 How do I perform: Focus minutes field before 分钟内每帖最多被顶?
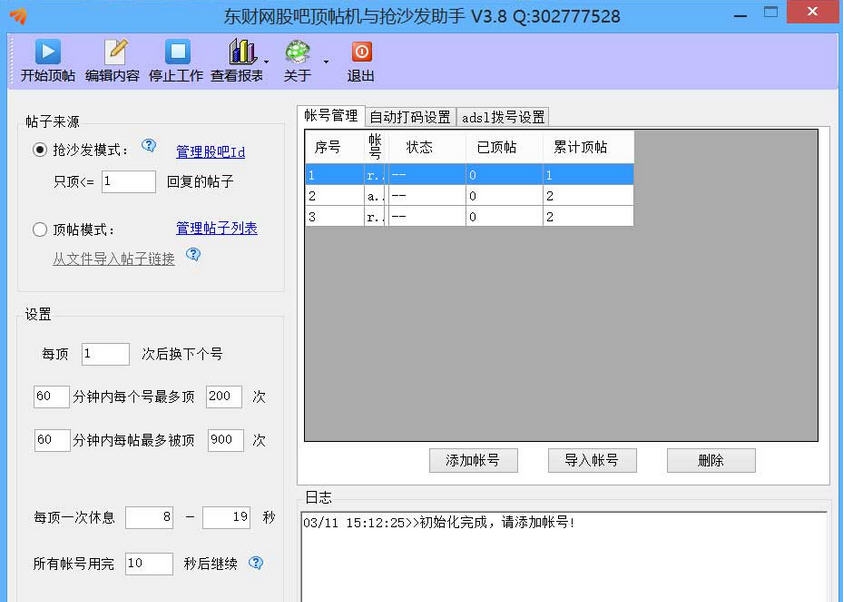click(x=52, y=440)
